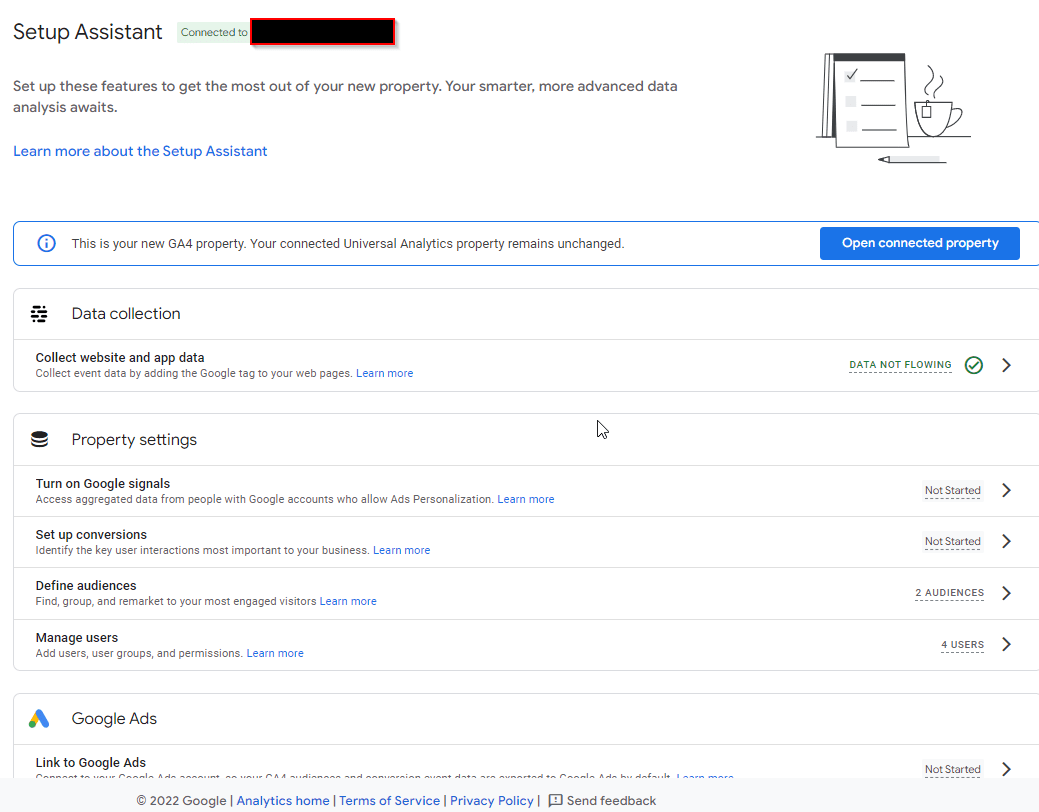Open Learn more link under Define audiences

(348, 601)
